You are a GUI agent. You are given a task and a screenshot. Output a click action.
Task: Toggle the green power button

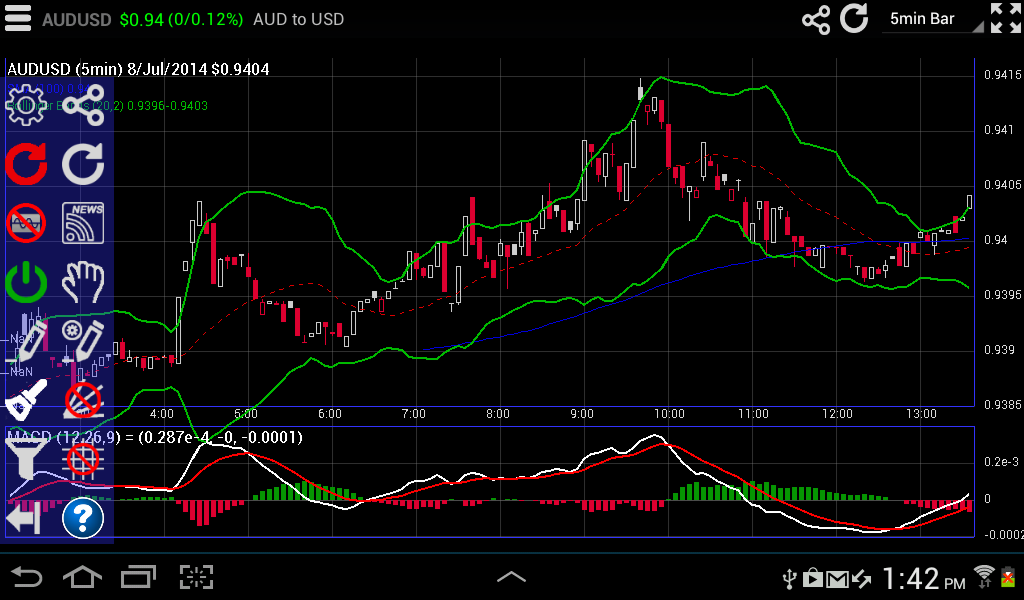tap(25, 283)
